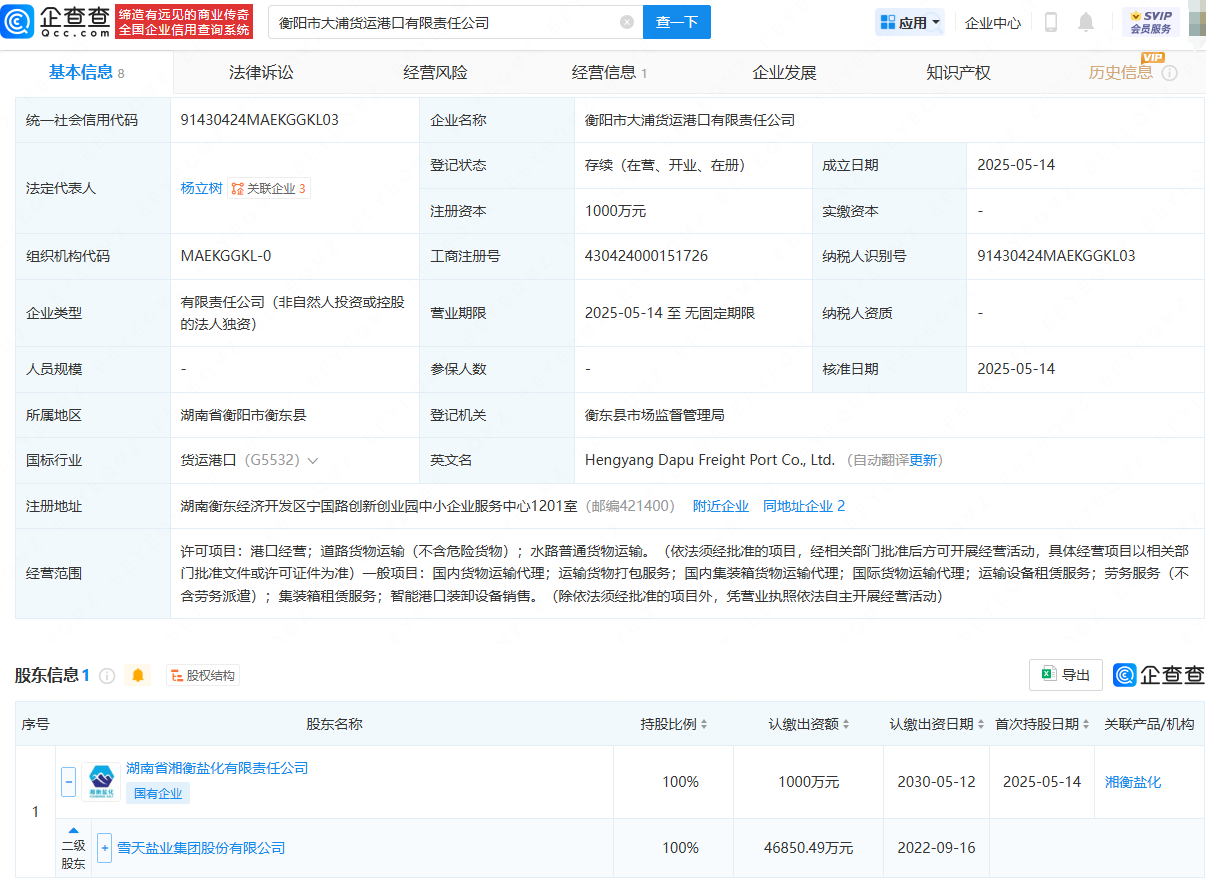The height and width of the screenshot is (879, 1206).
Task: Open the 经营风险 tab
Action: coord(435,72)
